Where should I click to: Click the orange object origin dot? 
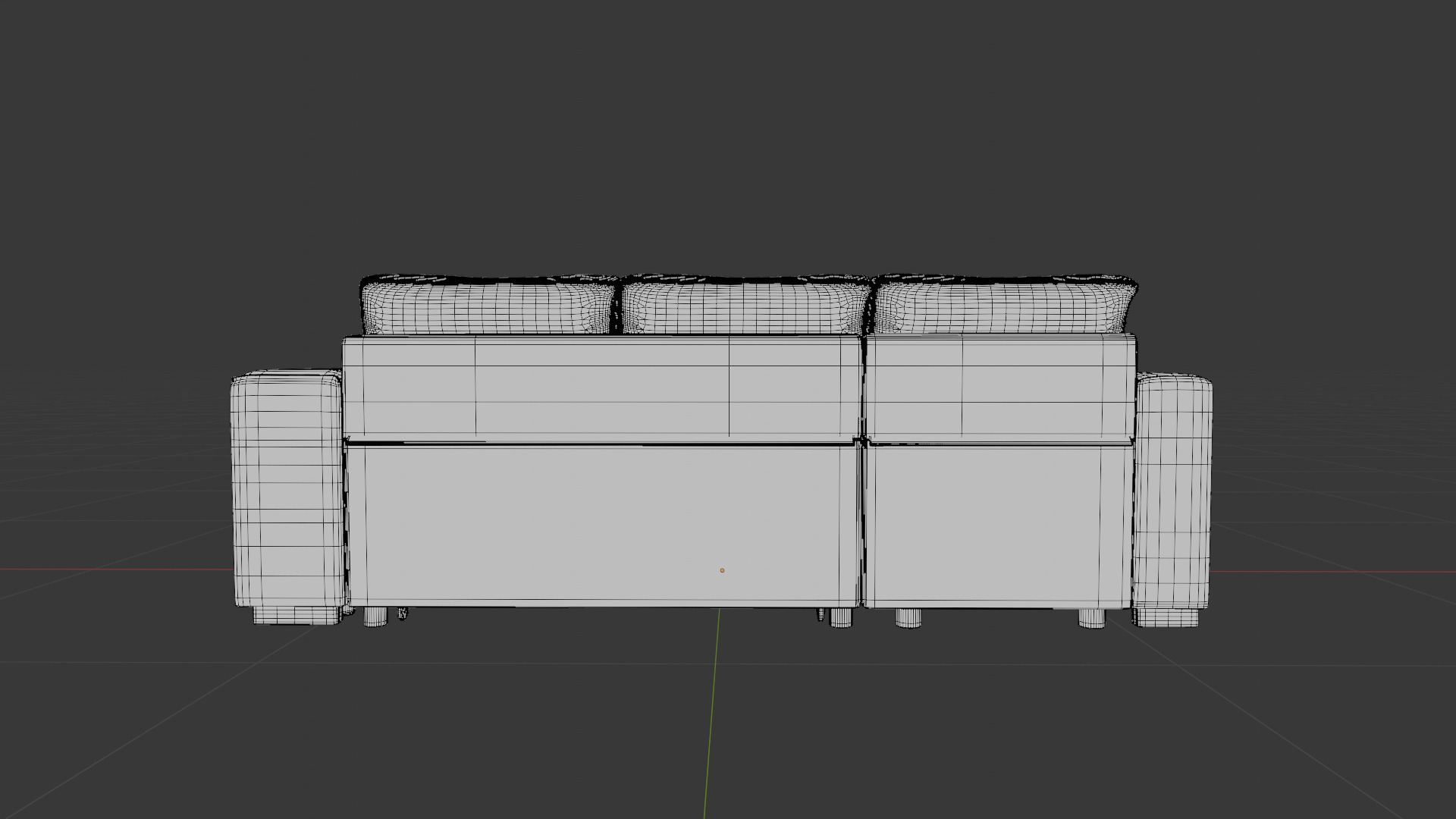coord(722,570)
